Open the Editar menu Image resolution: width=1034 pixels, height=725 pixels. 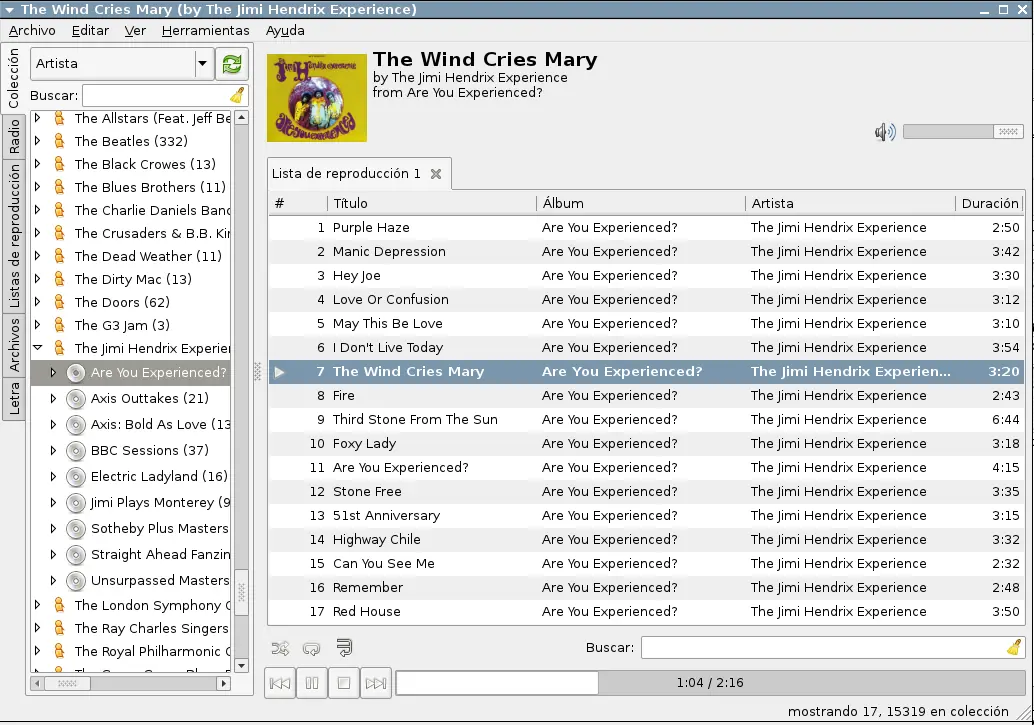90,30
